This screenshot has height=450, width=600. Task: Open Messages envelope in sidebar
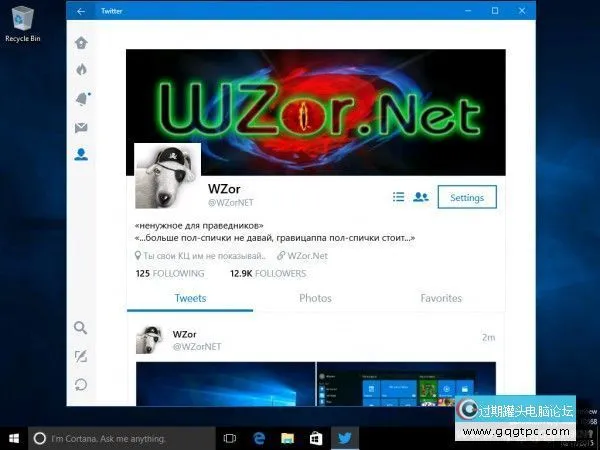pyautogui.click(x=81, y=127)
